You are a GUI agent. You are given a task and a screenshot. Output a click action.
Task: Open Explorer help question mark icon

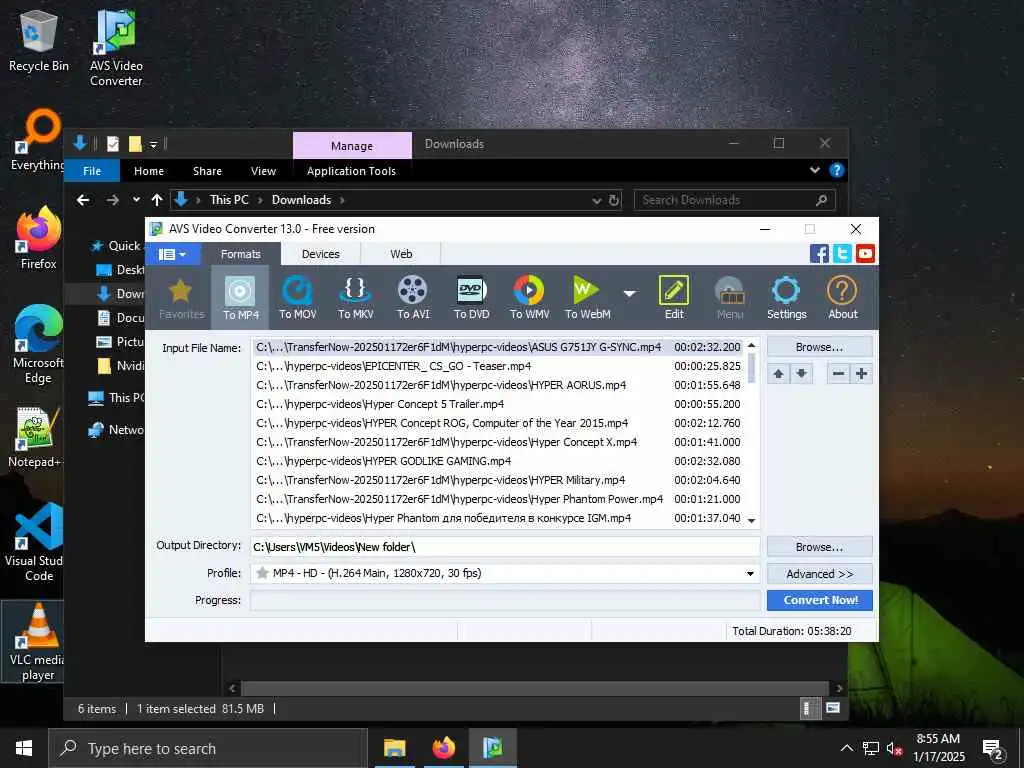(x=836, y=170)
